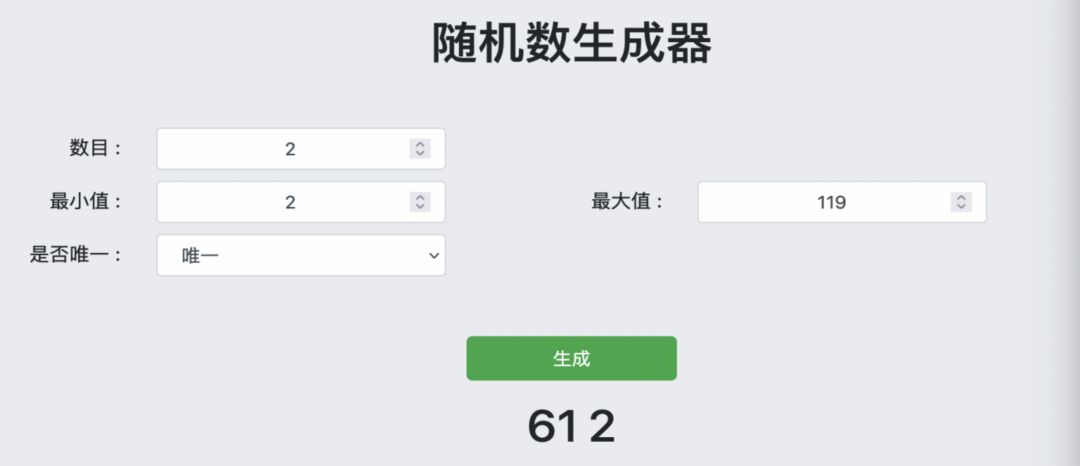Viewport: 1080px width, 466px height.
Task: Select the 最大值 field showing 119
Action: click(x=831, y=202)
